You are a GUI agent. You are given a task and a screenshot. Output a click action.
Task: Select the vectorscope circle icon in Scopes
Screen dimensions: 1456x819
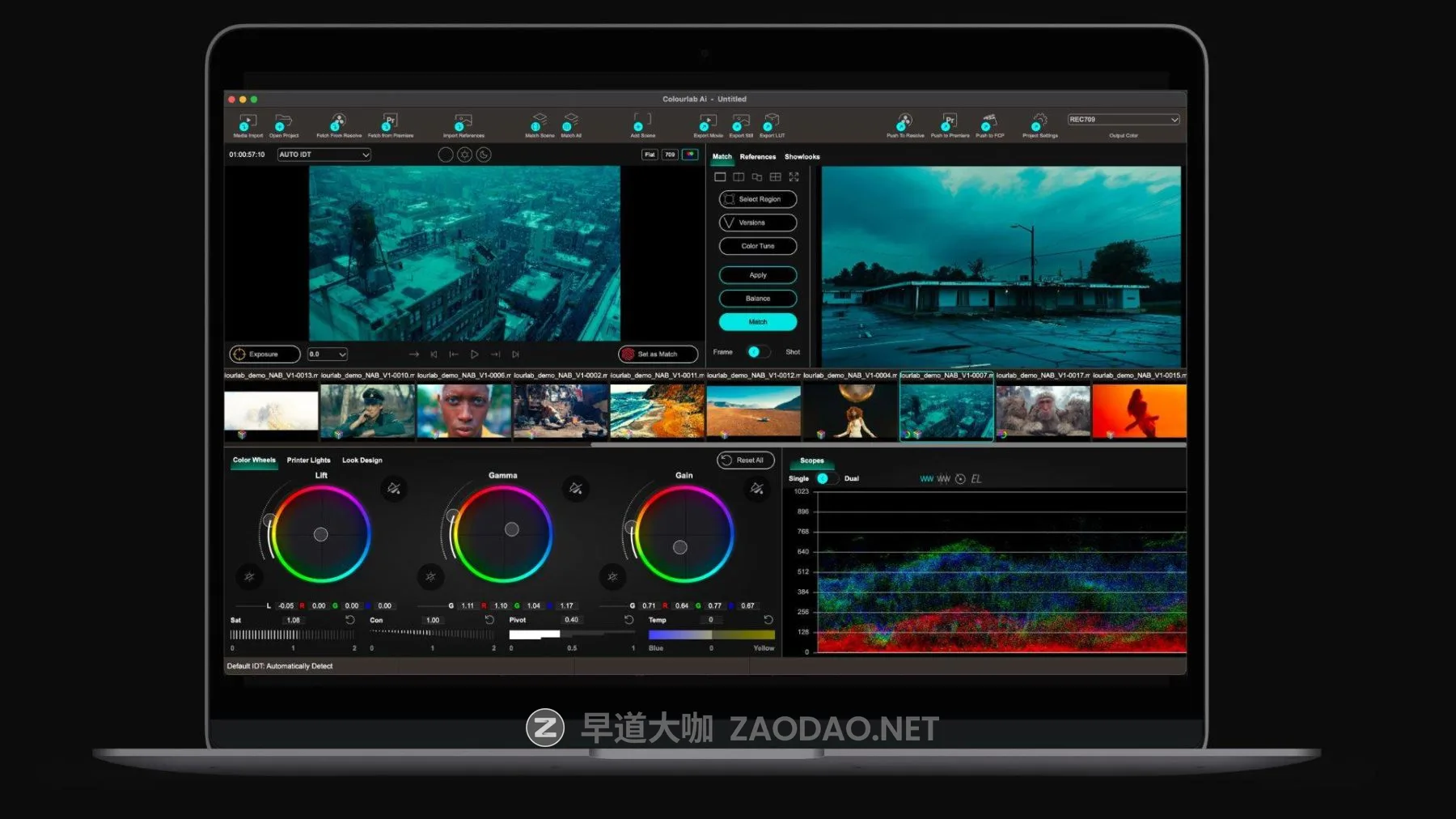tap(960, 479)
